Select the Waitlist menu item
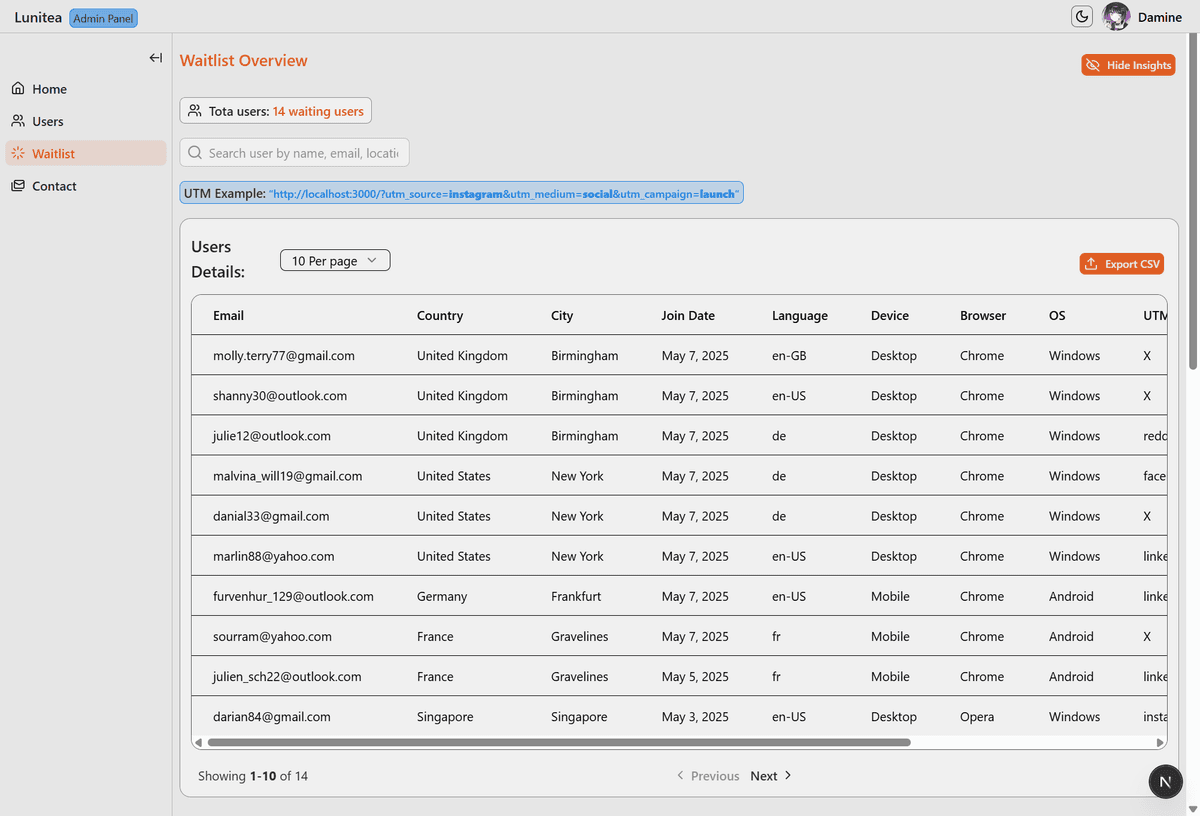 tap(86, 153)
